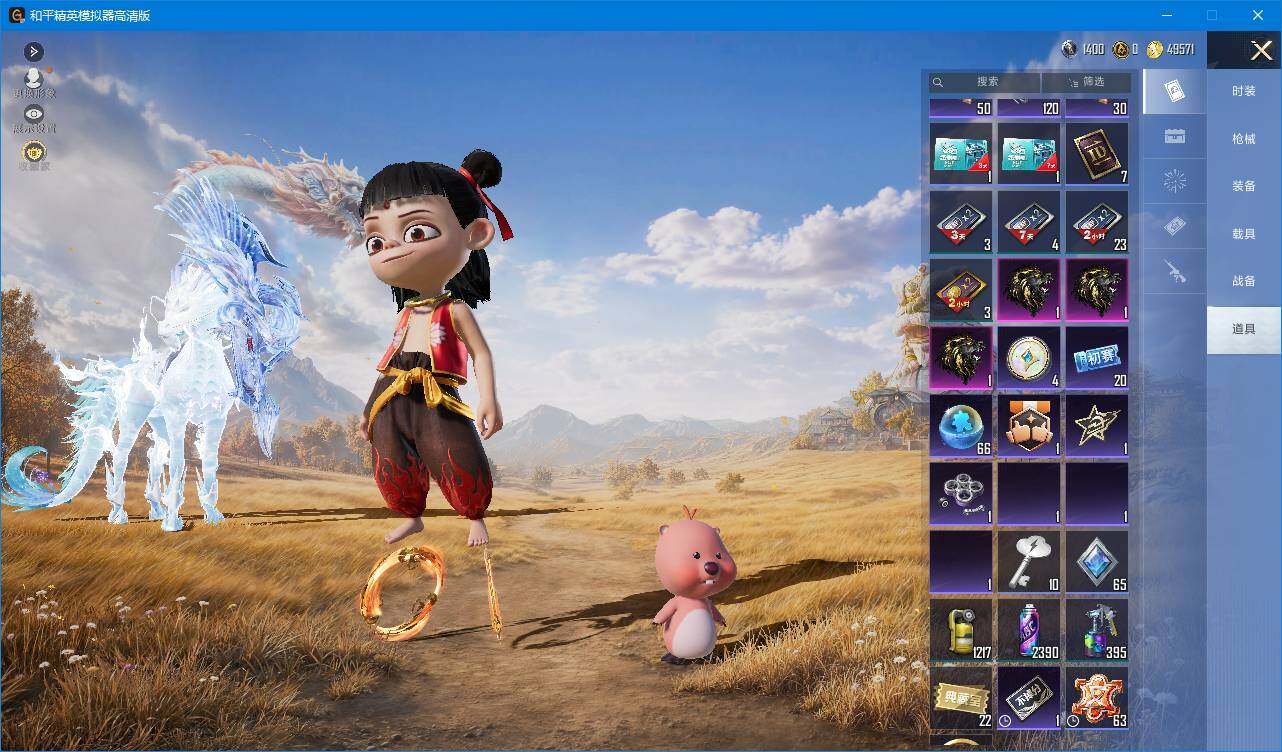1282x752 pixels.
Task: Select the teal coupon marked 3天
Action: pos(961,154)
